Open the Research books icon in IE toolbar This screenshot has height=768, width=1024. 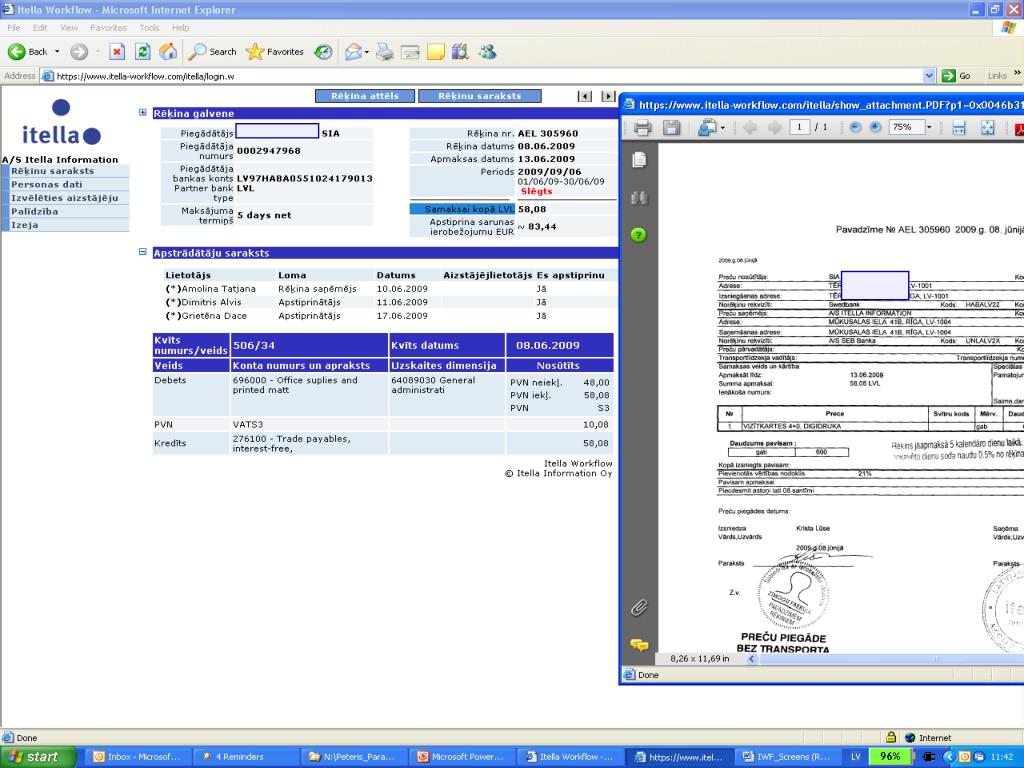(460, 52)
